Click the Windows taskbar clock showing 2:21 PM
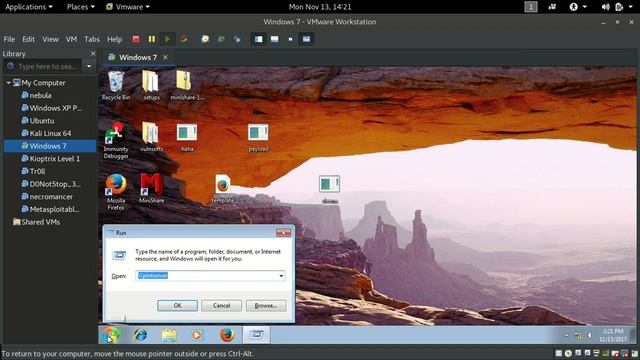The height and width of the screenshot is (360, 640). [x=613, y=335]
